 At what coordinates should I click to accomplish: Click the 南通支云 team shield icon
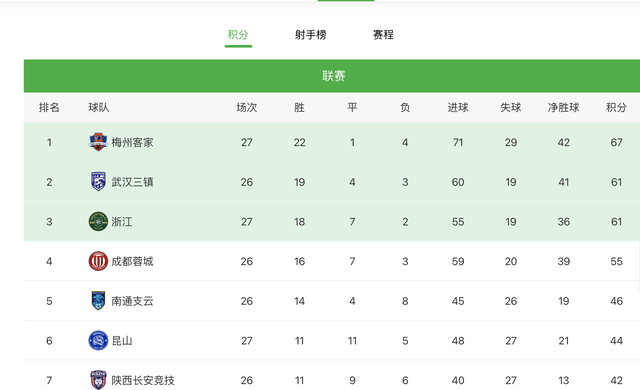(98, 301)
